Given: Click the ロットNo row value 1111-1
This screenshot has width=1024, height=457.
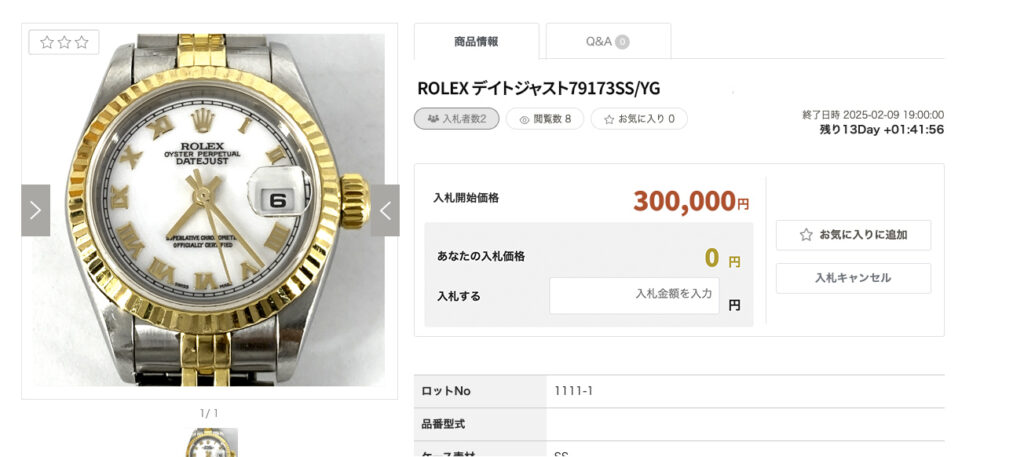Looking at the screenshot, I should (573, 391).
